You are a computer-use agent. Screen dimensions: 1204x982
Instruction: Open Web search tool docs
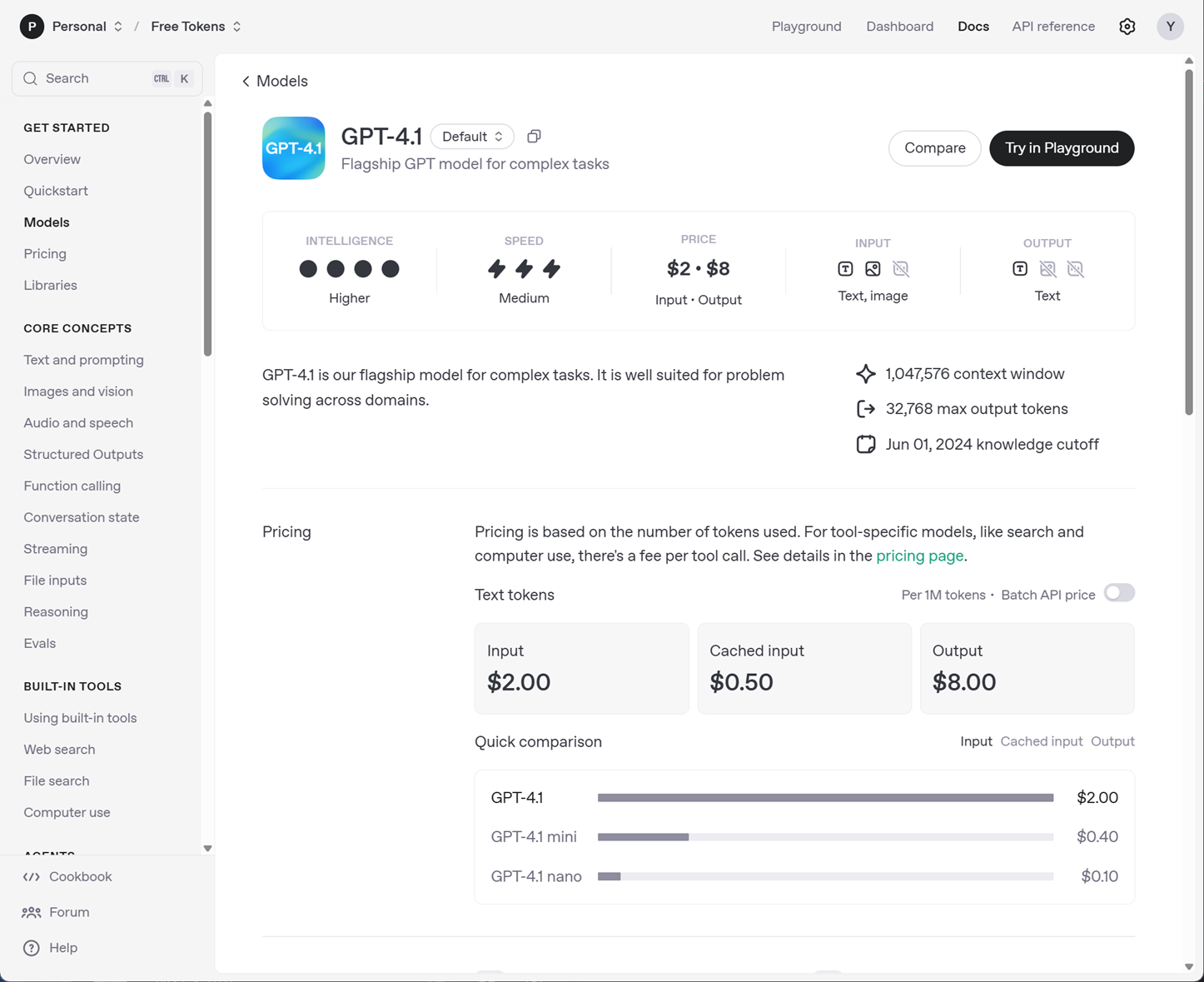tap(59, 750)
